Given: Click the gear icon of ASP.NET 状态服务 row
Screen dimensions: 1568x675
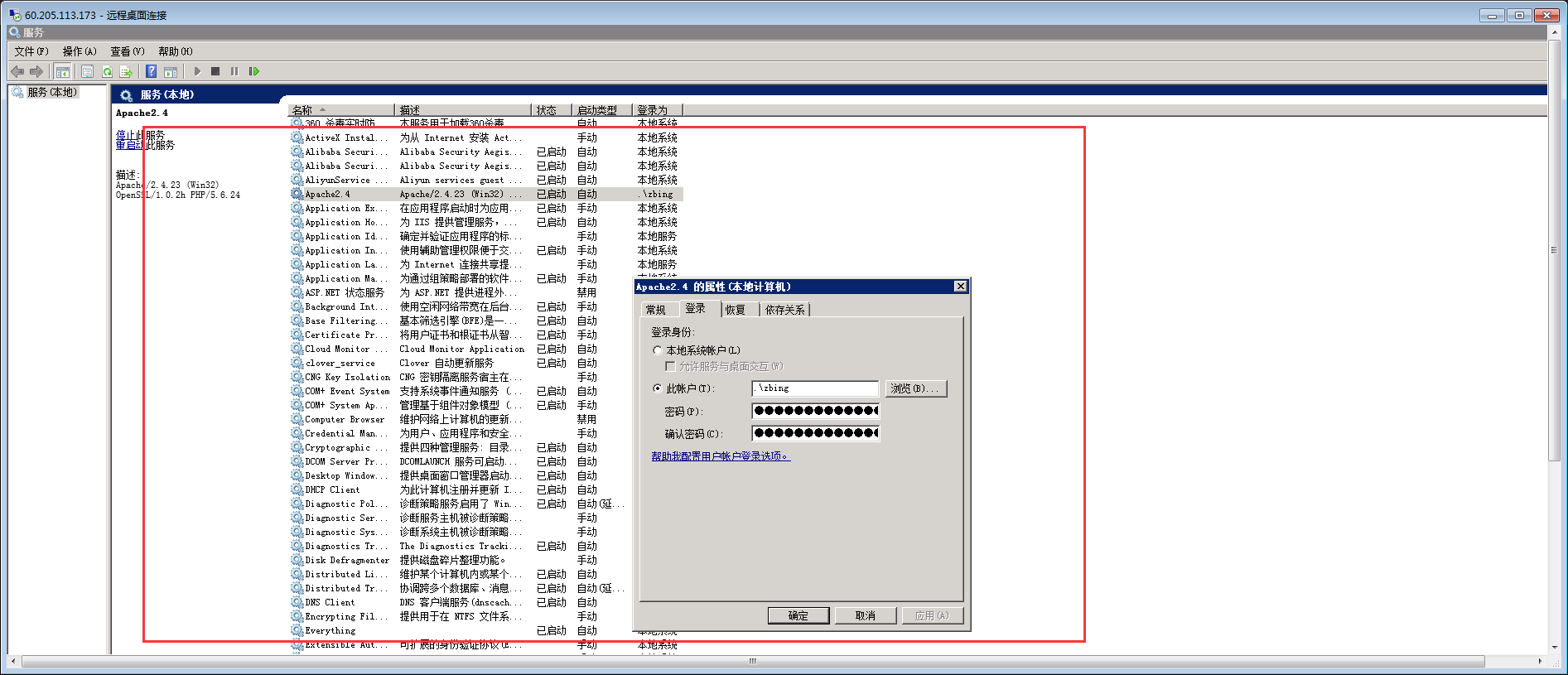Looking at the screenshot, I should point(297,292).
